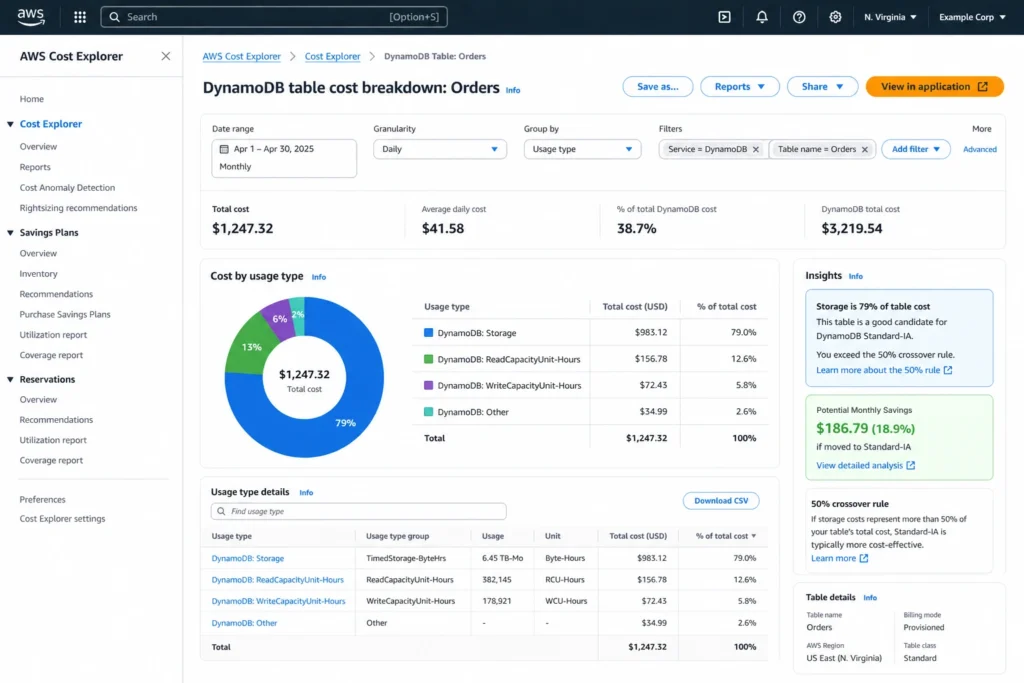Open the AWS services grid icon
The height and width of the screenshot is (683, 1024).
[79, 16]
